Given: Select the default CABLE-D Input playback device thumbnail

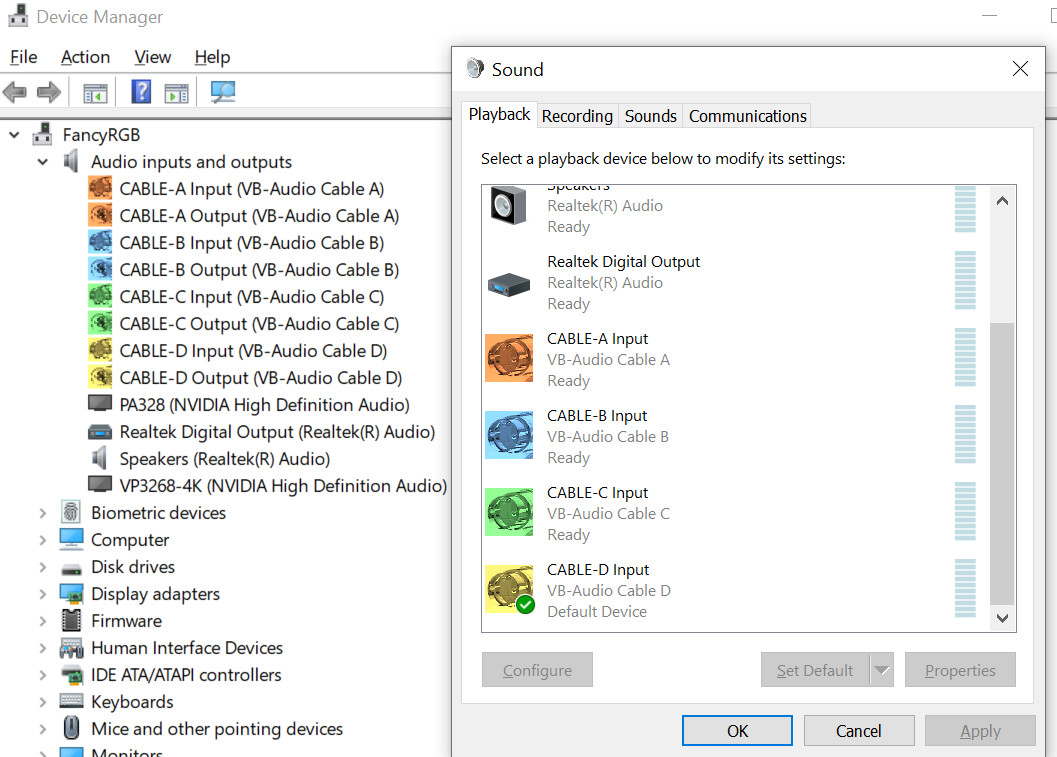Looking at the screenshot, I should click(x=509, y=588).
